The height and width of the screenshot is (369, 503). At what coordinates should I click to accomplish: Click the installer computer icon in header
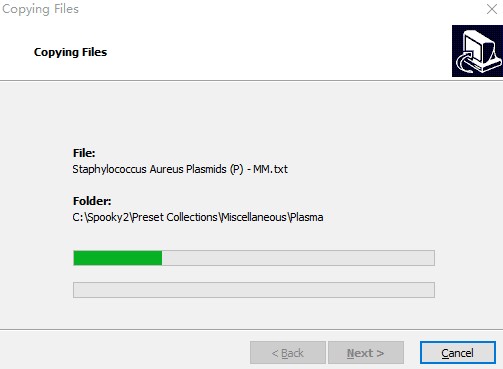pos(477,51)
